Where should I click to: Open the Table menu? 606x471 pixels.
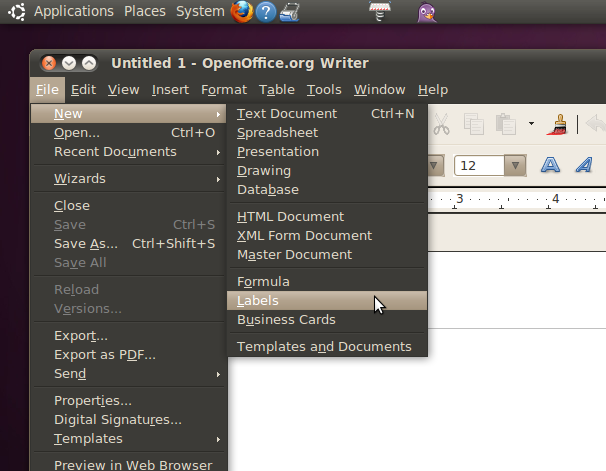coord(277,90)
